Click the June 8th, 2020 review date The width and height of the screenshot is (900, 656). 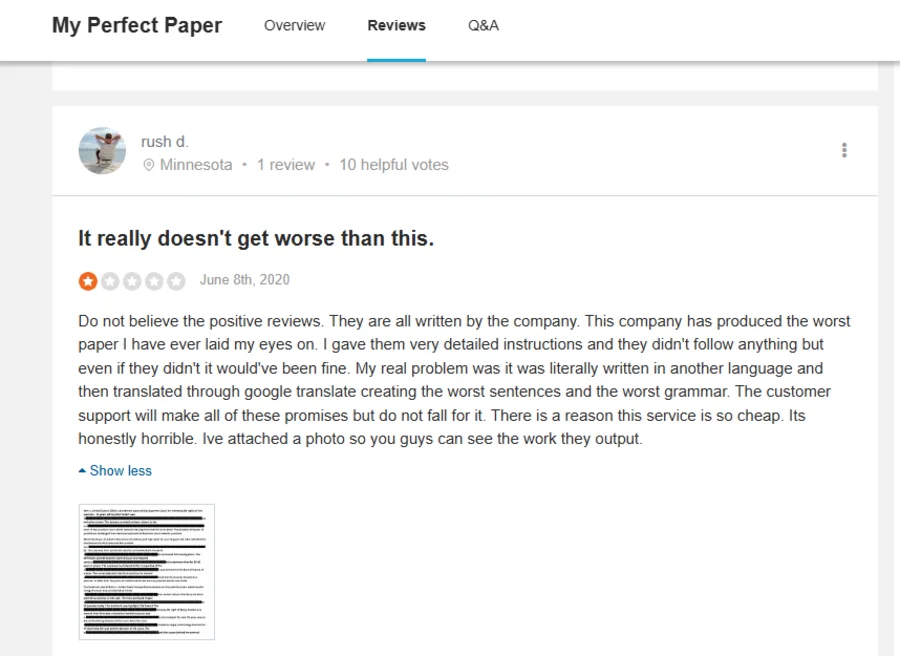(x=245, y=280)
